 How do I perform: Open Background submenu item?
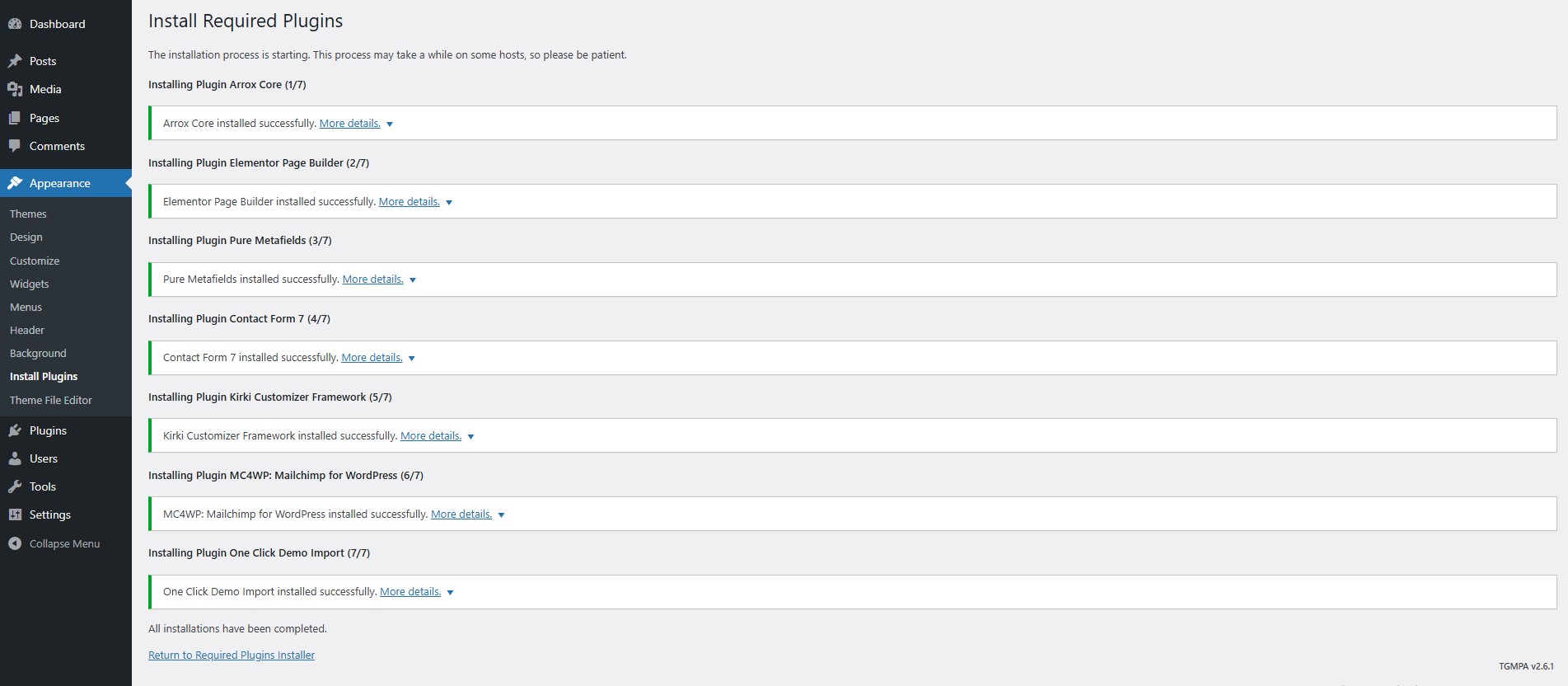[x=38, y=353]
